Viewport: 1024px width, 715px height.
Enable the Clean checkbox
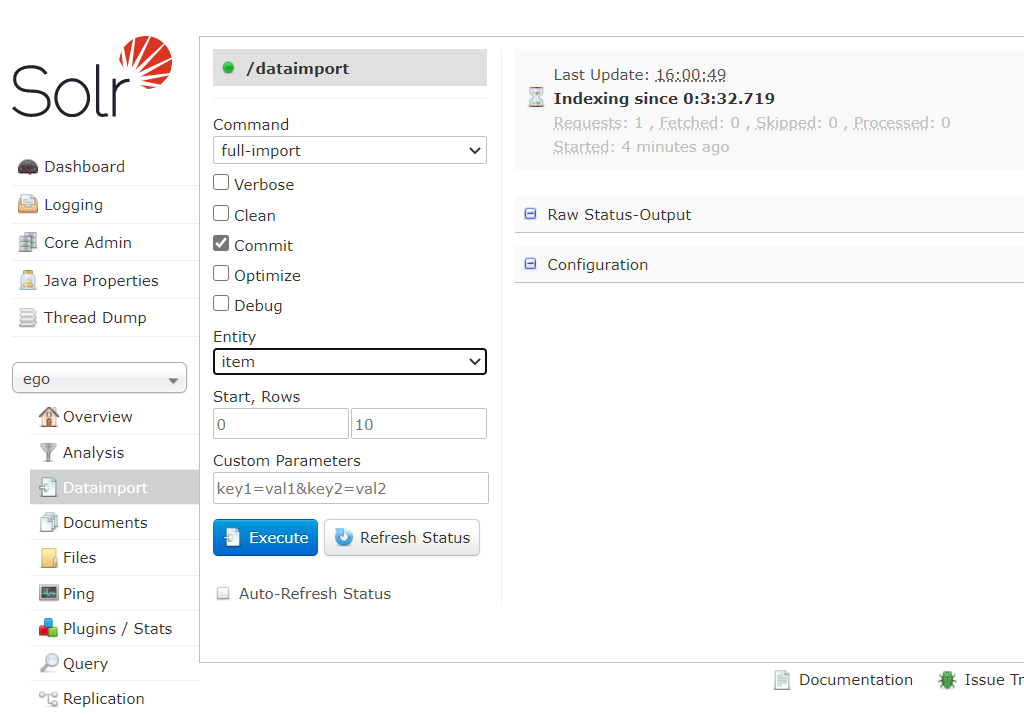point(221,214)
